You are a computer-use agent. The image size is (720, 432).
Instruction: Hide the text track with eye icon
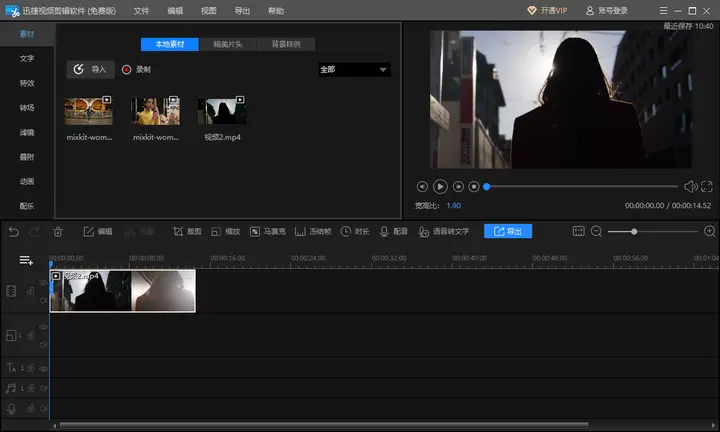tap(44, 368)
